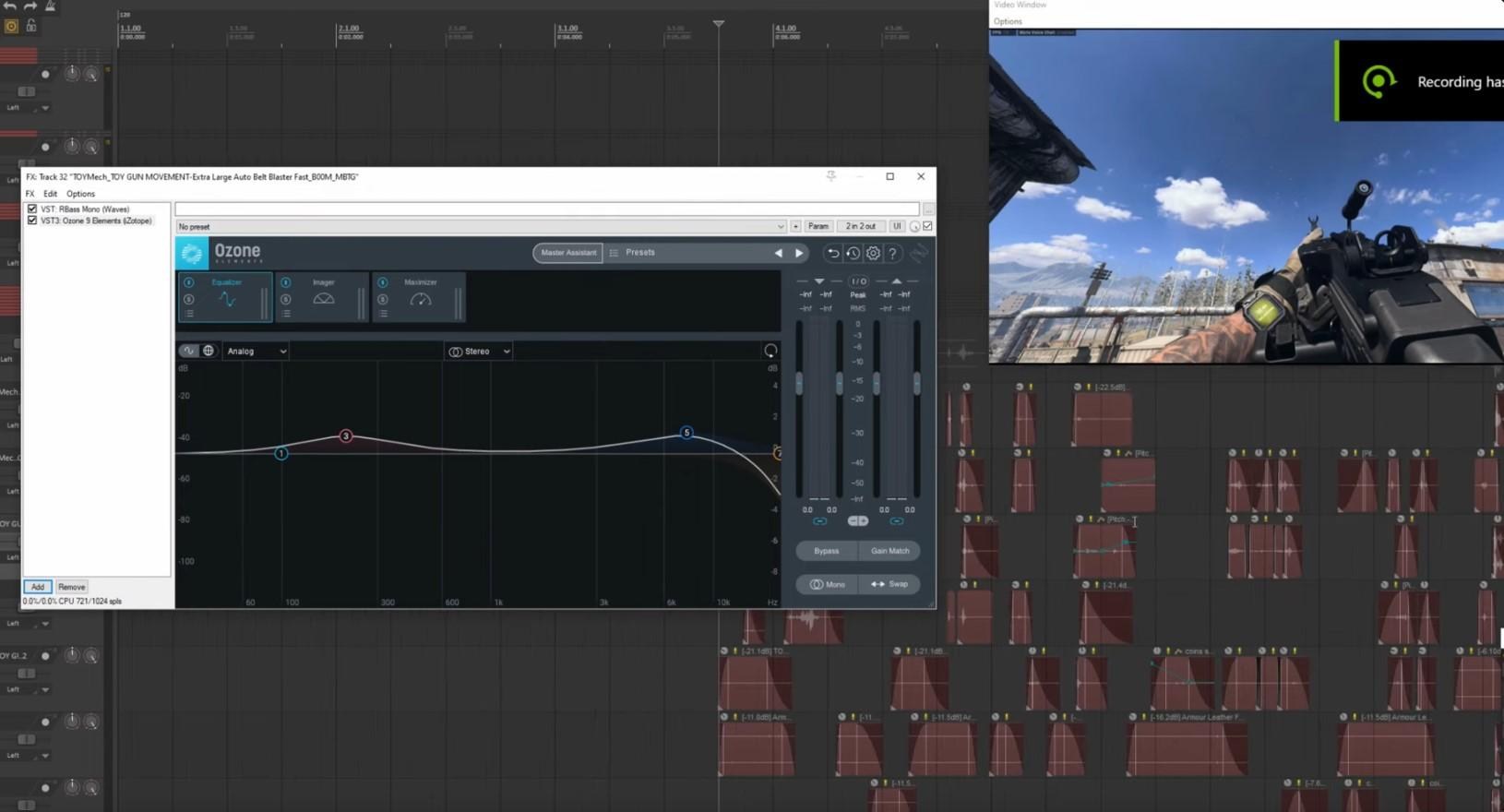Select EQ node 1 on curve
Screen dimensions: 1504x812
pyautogui.click(x=281, y=453)
